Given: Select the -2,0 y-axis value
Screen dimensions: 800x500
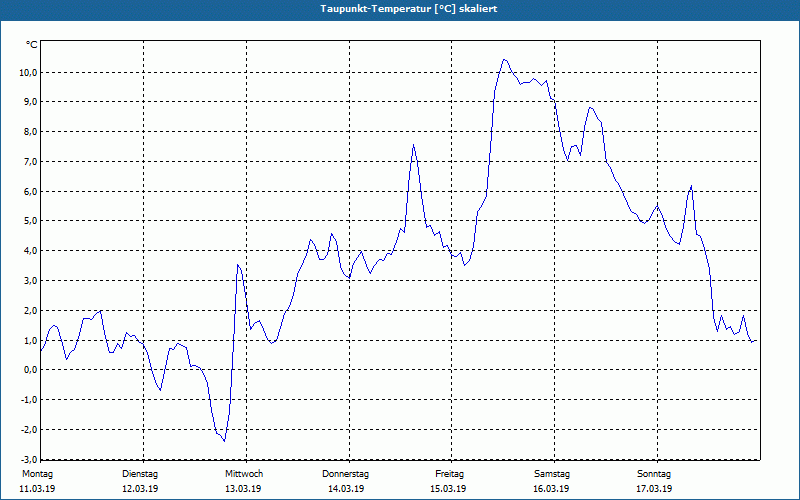Looking at the screenshot, I should point(29,430).
